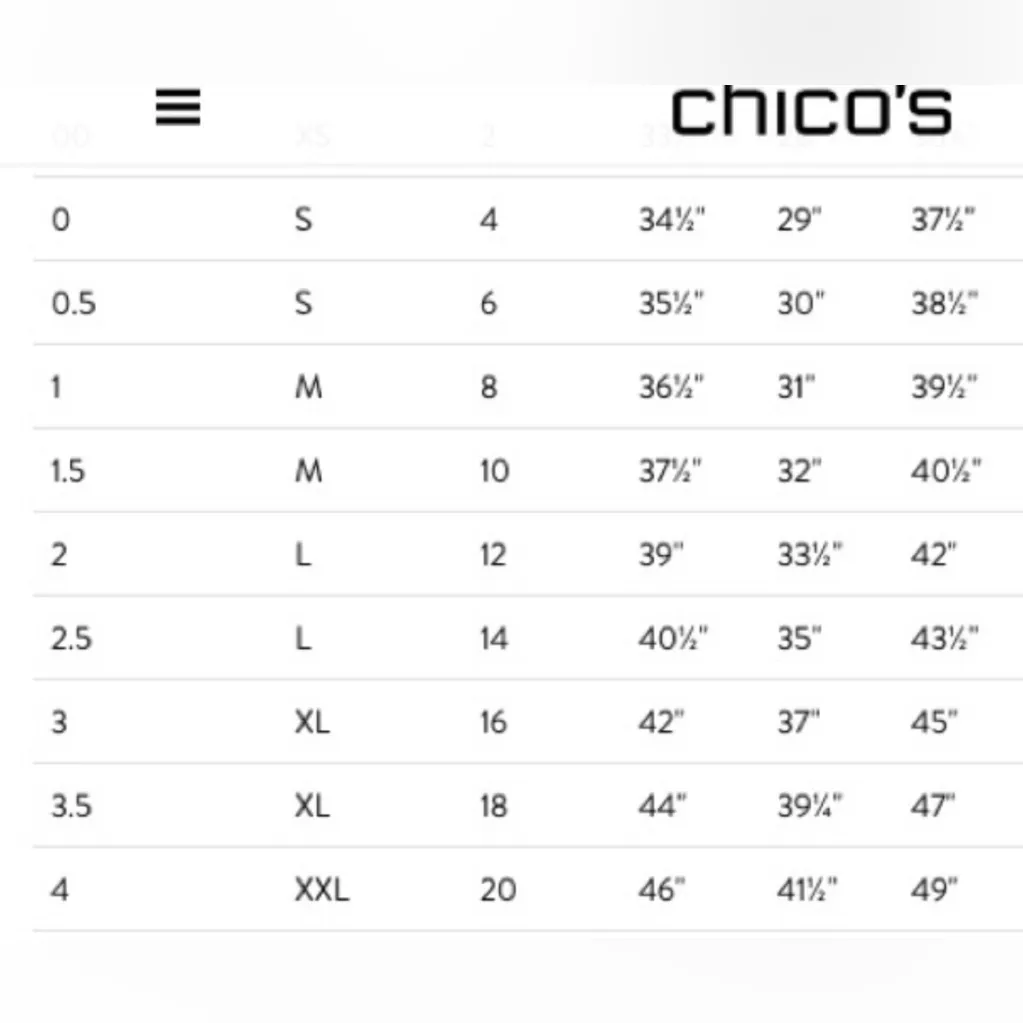Select numeric size 12 cell

click(x=493, y=554)
